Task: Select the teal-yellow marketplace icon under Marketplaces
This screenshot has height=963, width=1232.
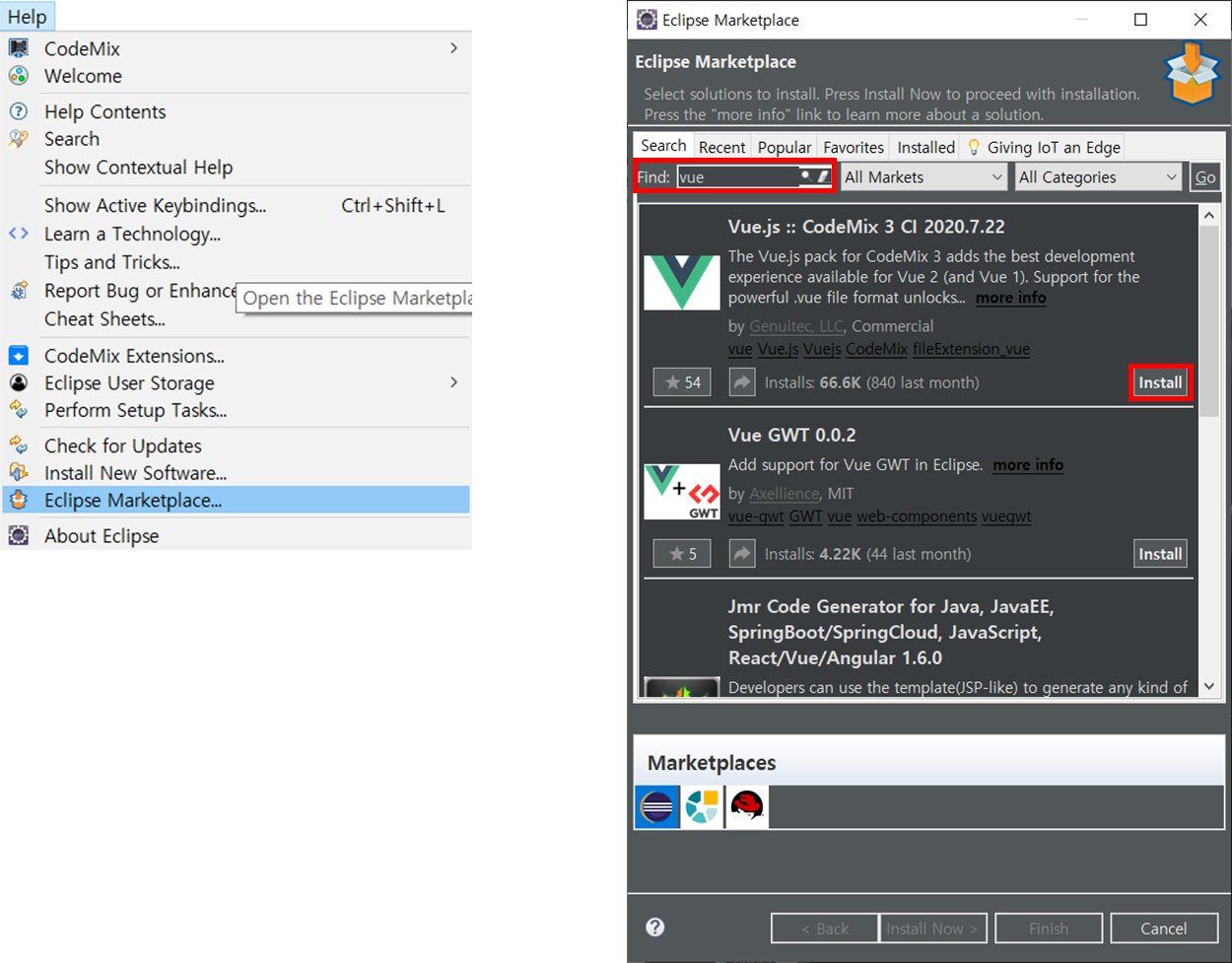Action: 702,806
